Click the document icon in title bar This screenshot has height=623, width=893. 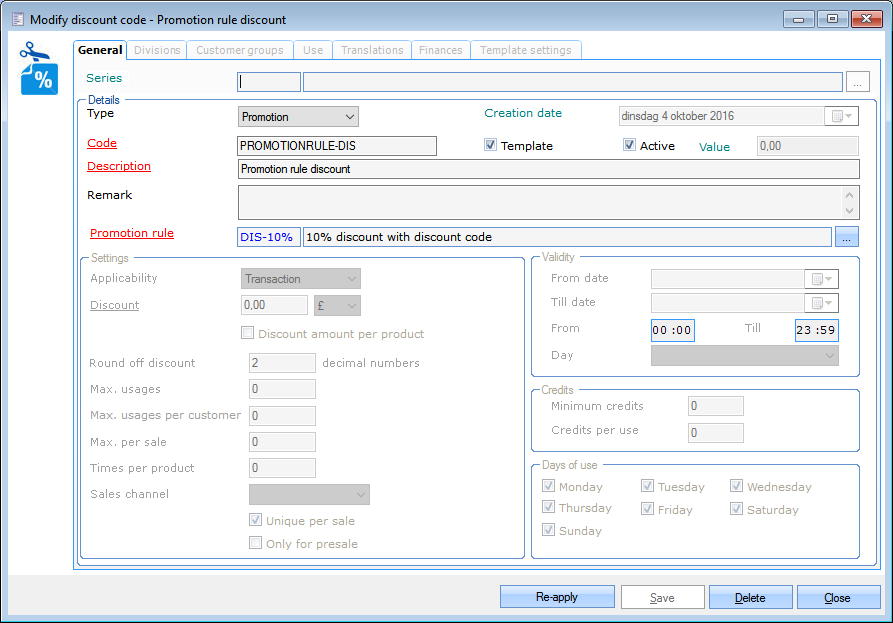coord(17,19)
